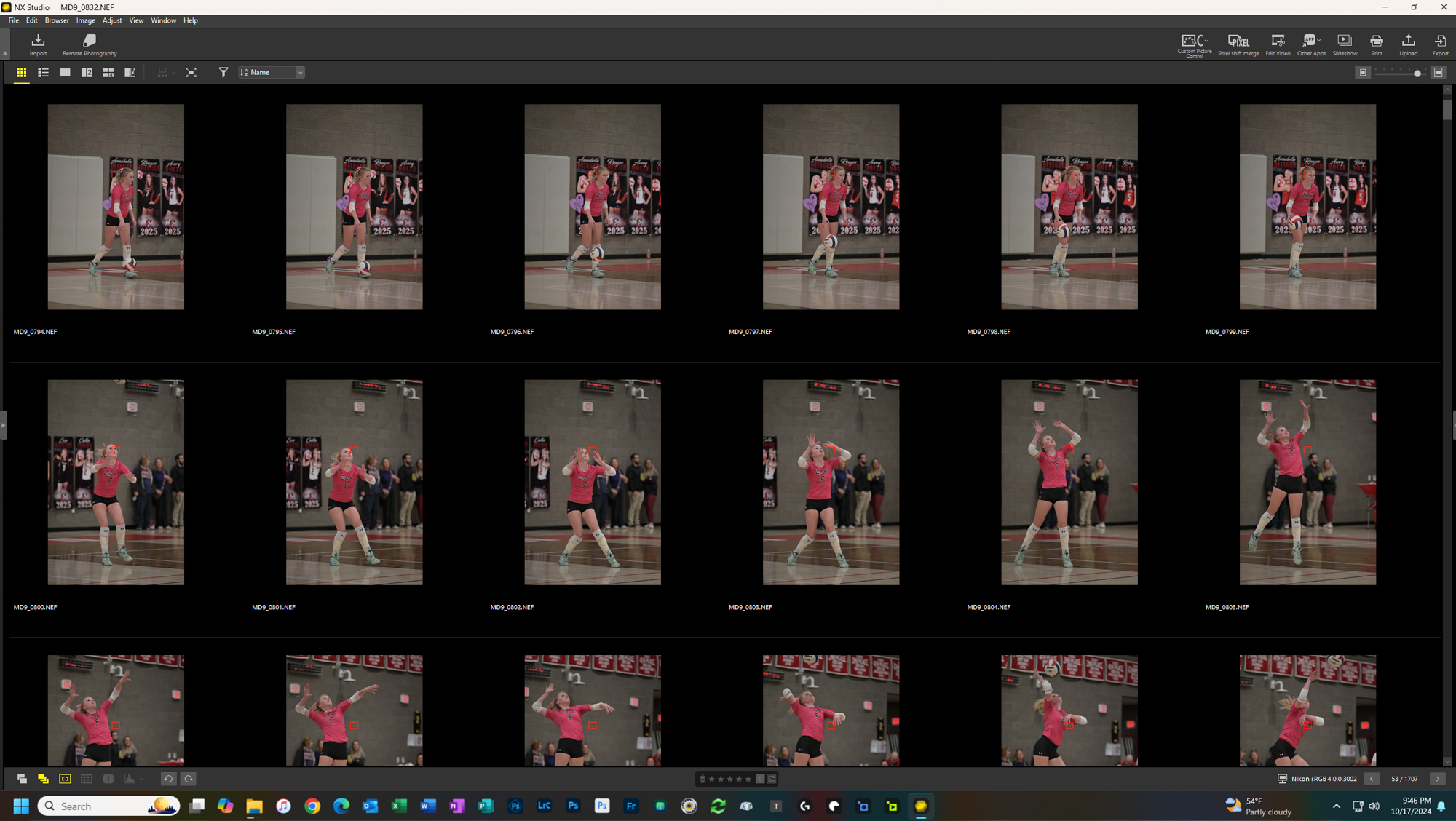Click the Windows Start button
Viewport: 1456px width, 821px height.
pyautogui.click(x=21, y=806)
